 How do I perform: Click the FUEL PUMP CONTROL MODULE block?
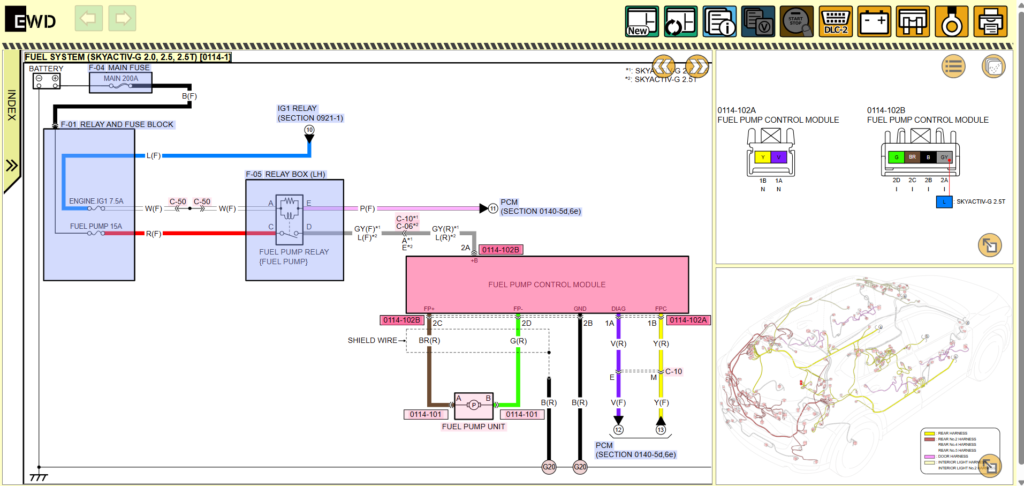coord(547,285)
